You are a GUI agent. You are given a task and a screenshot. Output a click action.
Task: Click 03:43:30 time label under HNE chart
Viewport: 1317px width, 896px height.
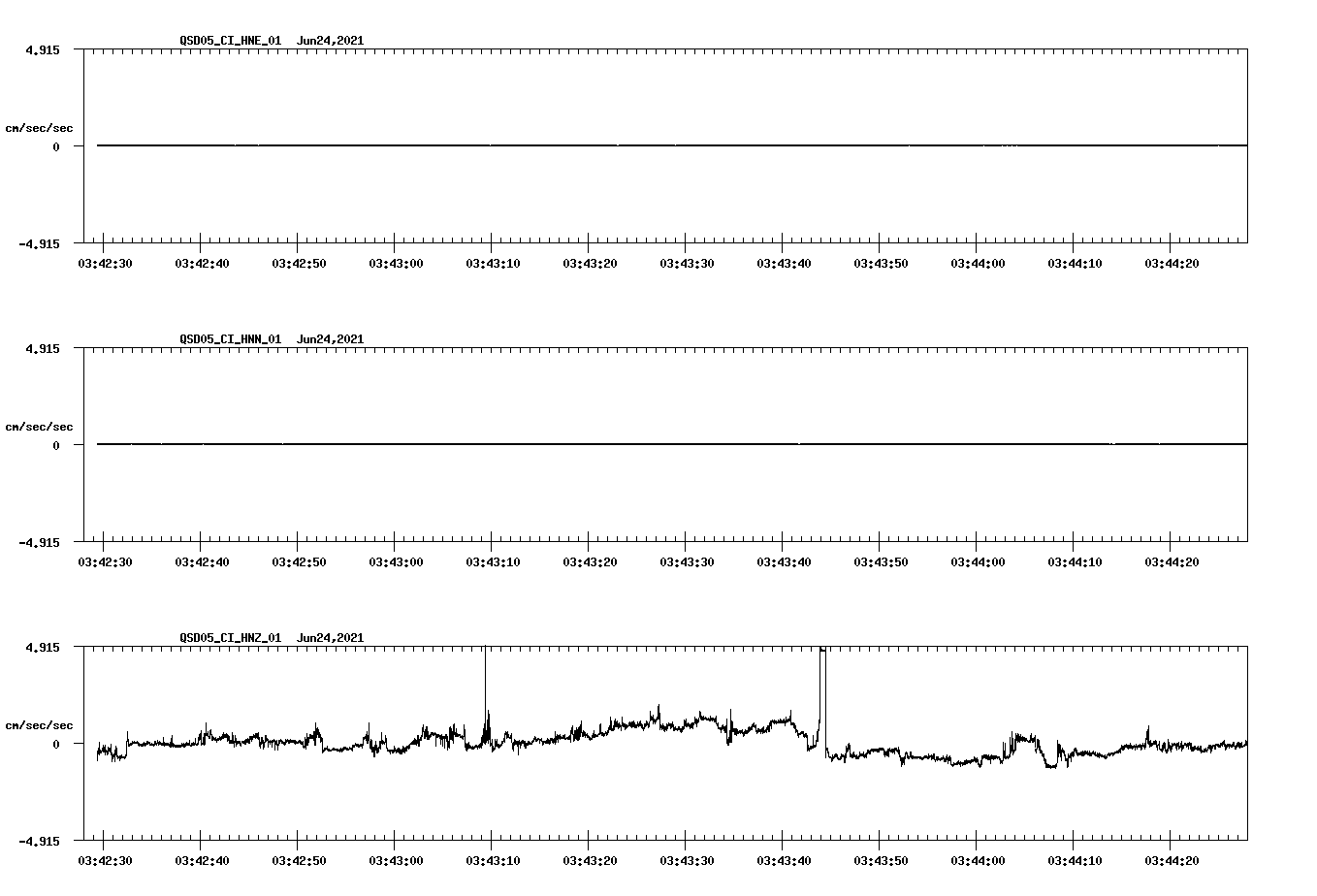pyautogui.click(x=687, y=263)
